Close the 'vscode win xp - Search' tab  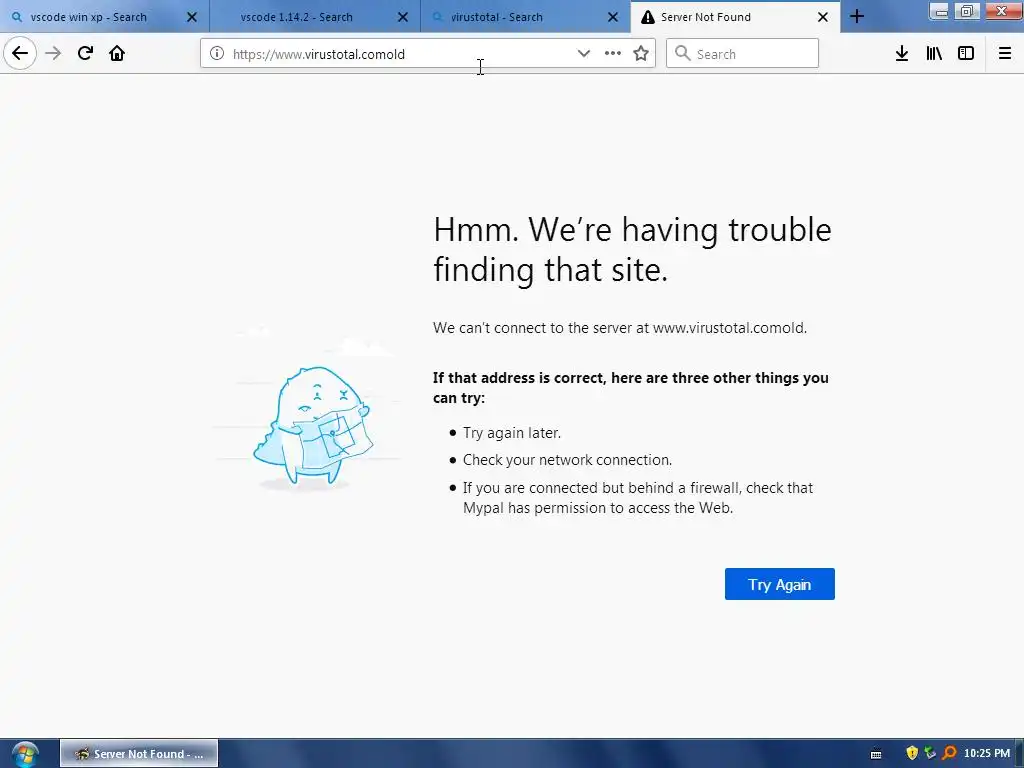coord(192,17)
